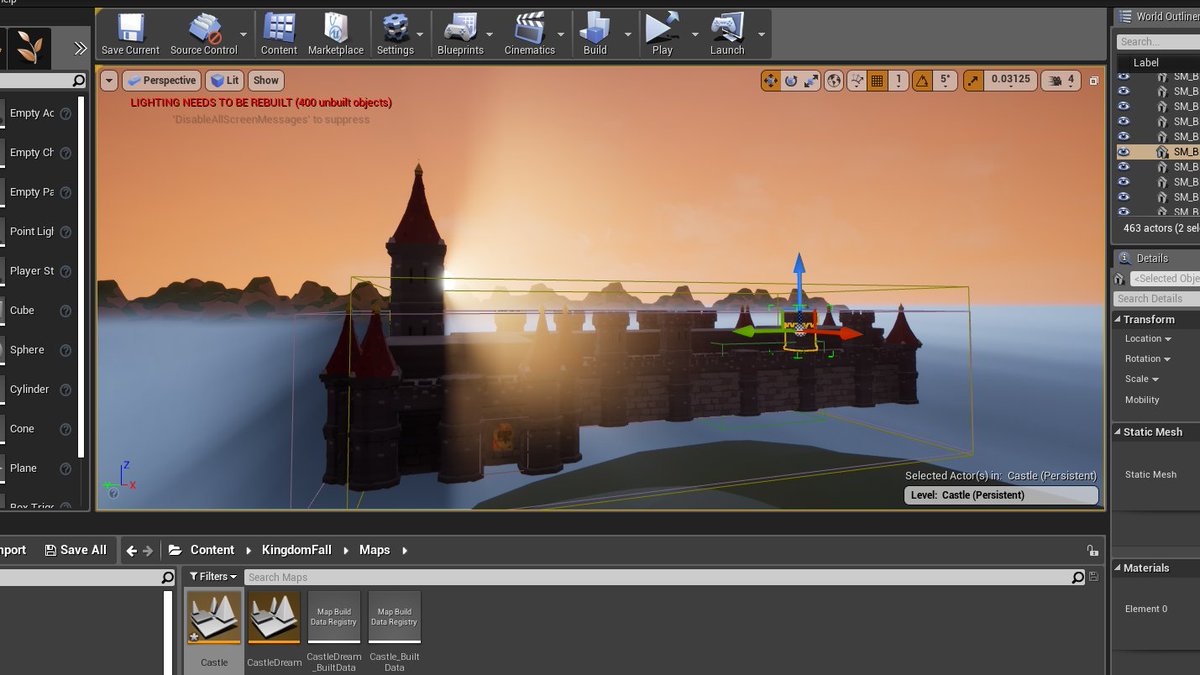Switch to the World Outliner tab
Image resolution: width=1200 pixels, height=675 pixels.
1157,16
